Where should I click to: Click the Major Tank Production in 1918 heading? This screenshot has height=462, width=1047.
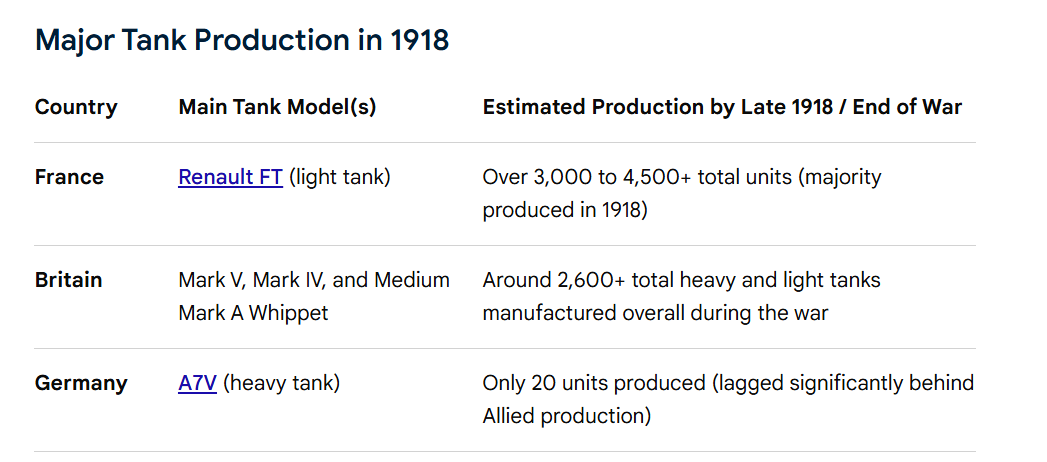242,40
